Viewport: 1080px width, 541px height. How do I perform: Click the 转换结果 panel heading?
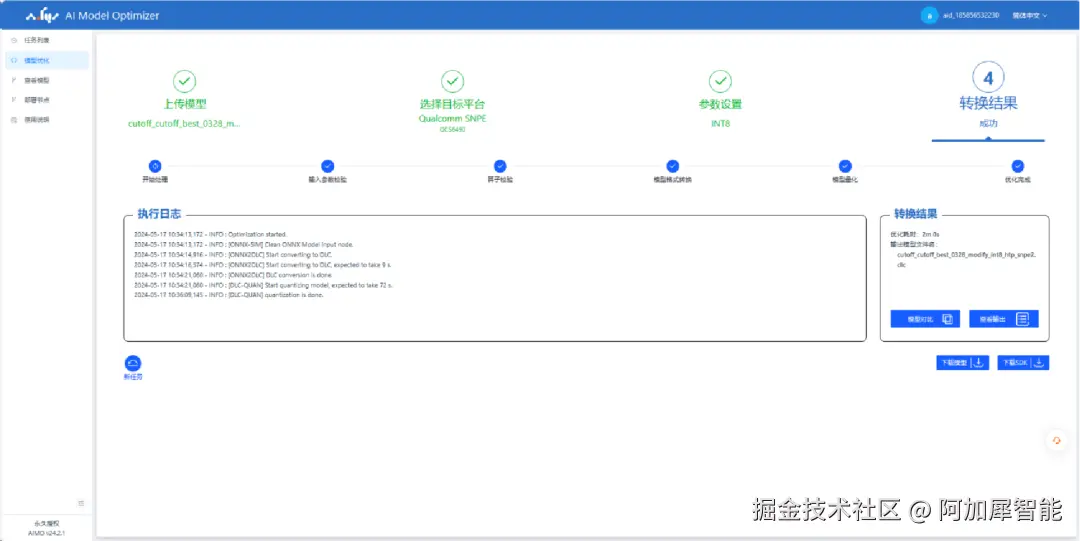click(x=916, y=214)
